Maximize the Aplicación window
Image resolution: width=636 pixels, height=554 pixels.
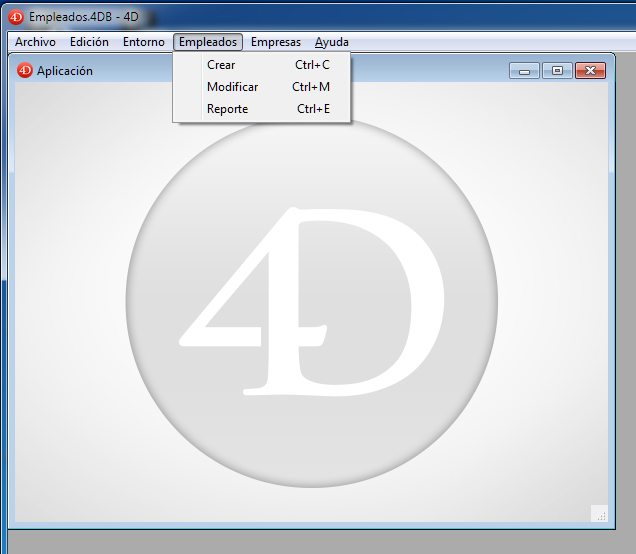(557, 70)
